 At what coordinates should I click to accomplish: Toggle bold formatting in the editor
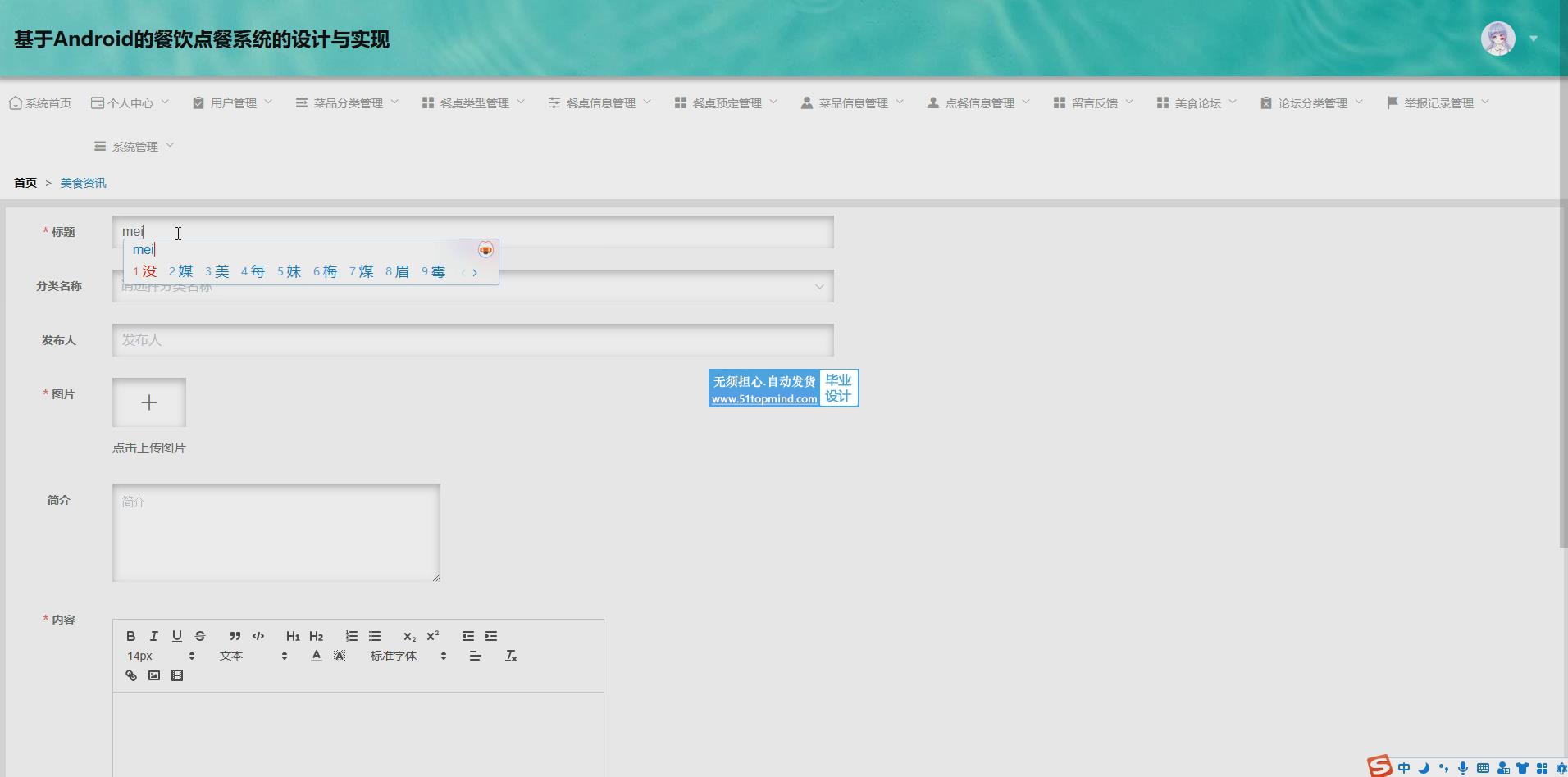pos(130,636)
